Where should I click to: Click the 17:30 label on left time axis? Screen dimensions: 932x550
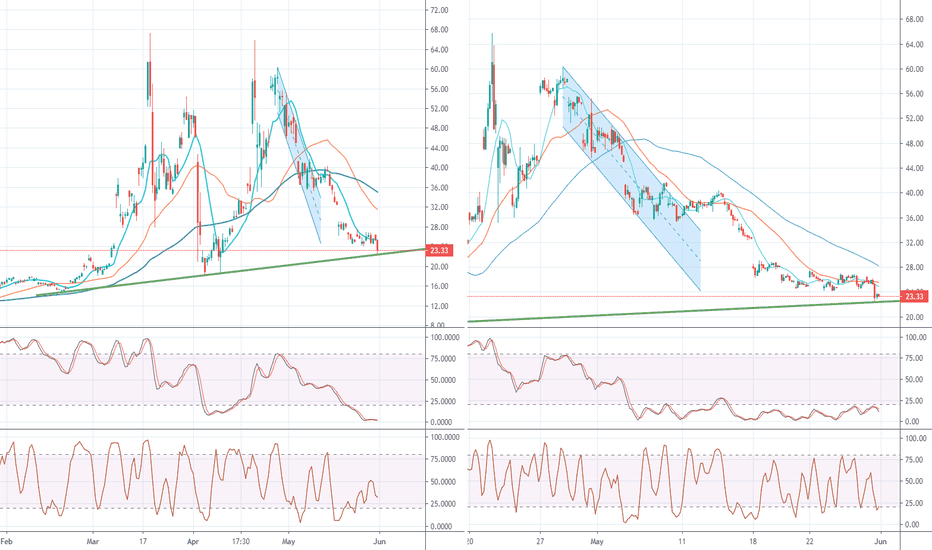point(240,542)
